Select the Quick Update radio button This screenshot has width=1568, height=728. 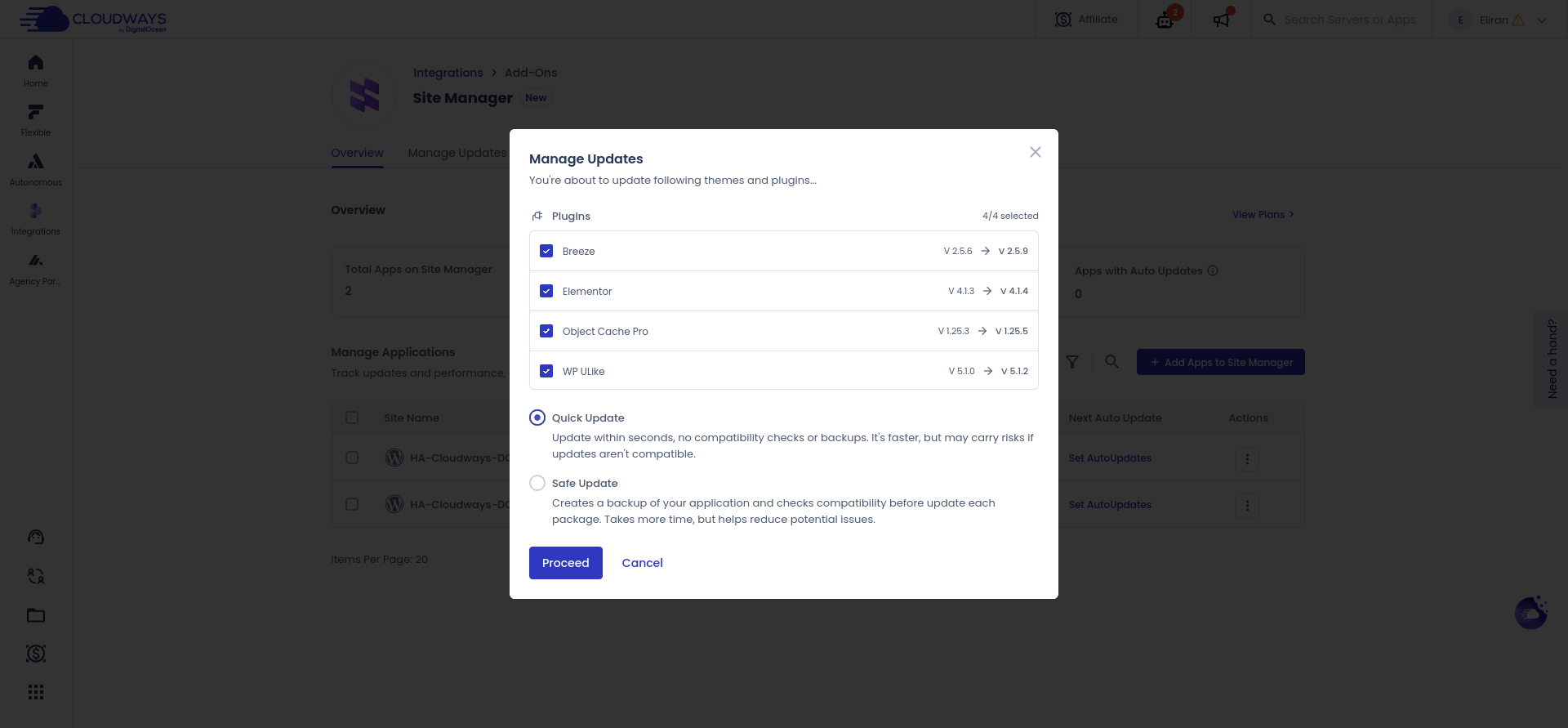point(537,418)
